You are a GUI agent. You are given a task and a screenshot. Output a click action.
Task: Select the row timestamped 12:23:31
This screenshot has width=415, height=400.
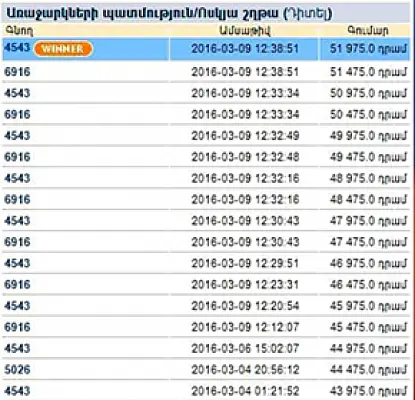[206, 284]
